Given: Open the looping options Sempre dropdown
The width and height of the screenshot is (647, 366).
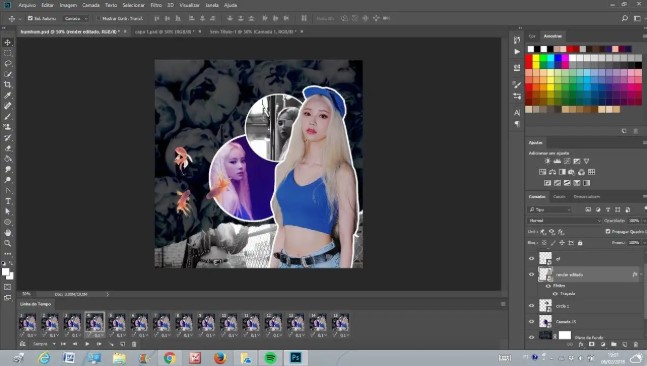Looking at the screenshot, I should [x=44, y=344].
